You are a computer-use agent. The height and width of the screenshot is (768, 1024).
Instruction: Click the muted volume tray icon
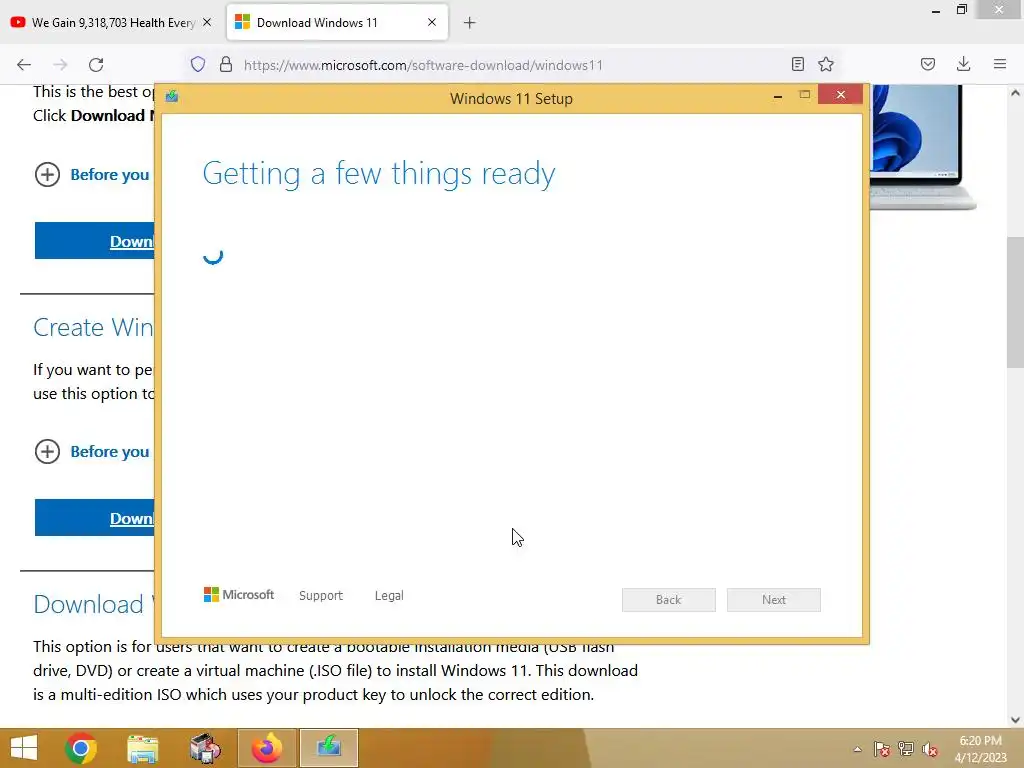(x=930, y=749)
